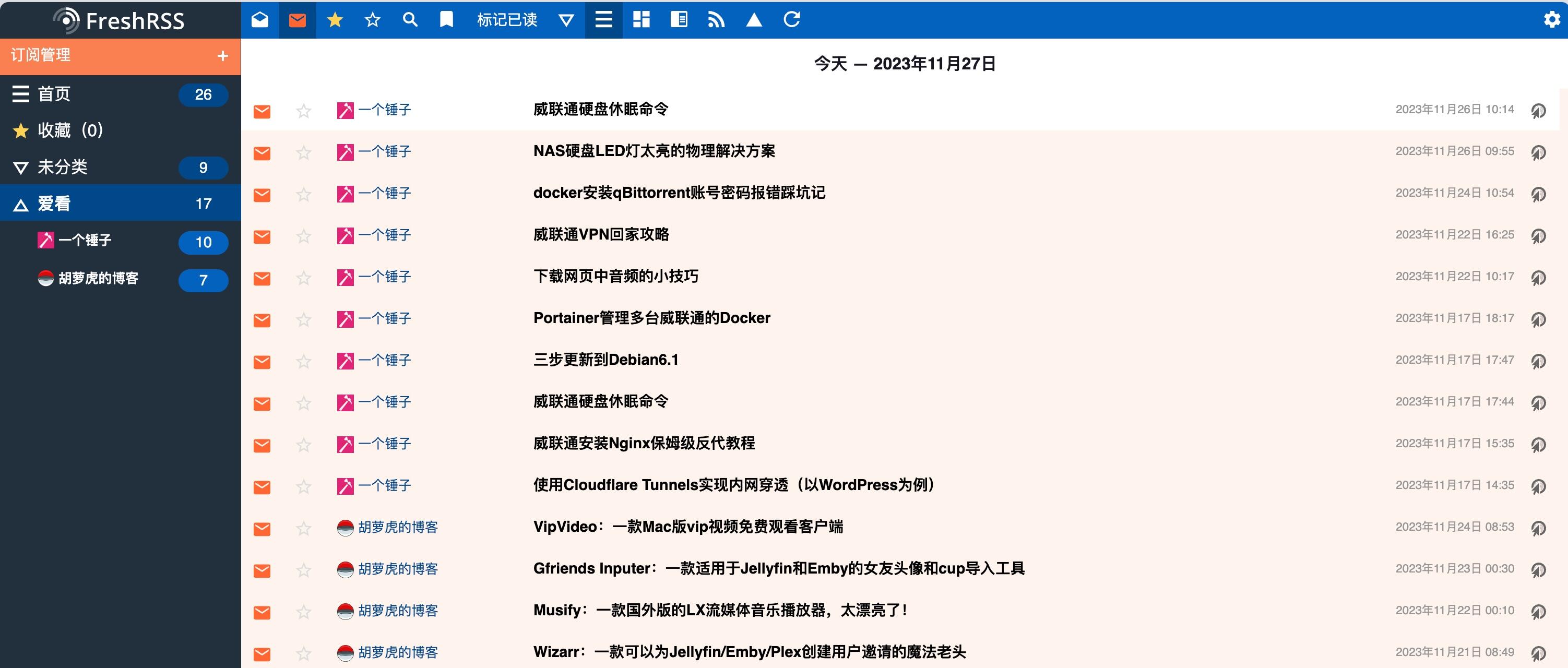Image resolution: width=1568 pixels, height=668 pixels.
Task: Collapse the 爱看 category in the sidebar
Action: coord(20,204)
